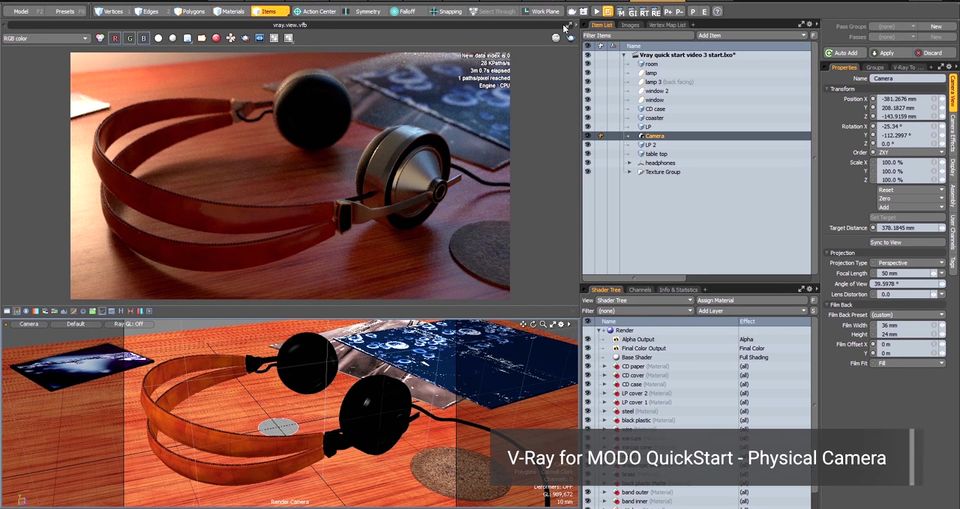The image size is (960, 509).
Task: Select the Edges selection mode
Action: point(150,11)
